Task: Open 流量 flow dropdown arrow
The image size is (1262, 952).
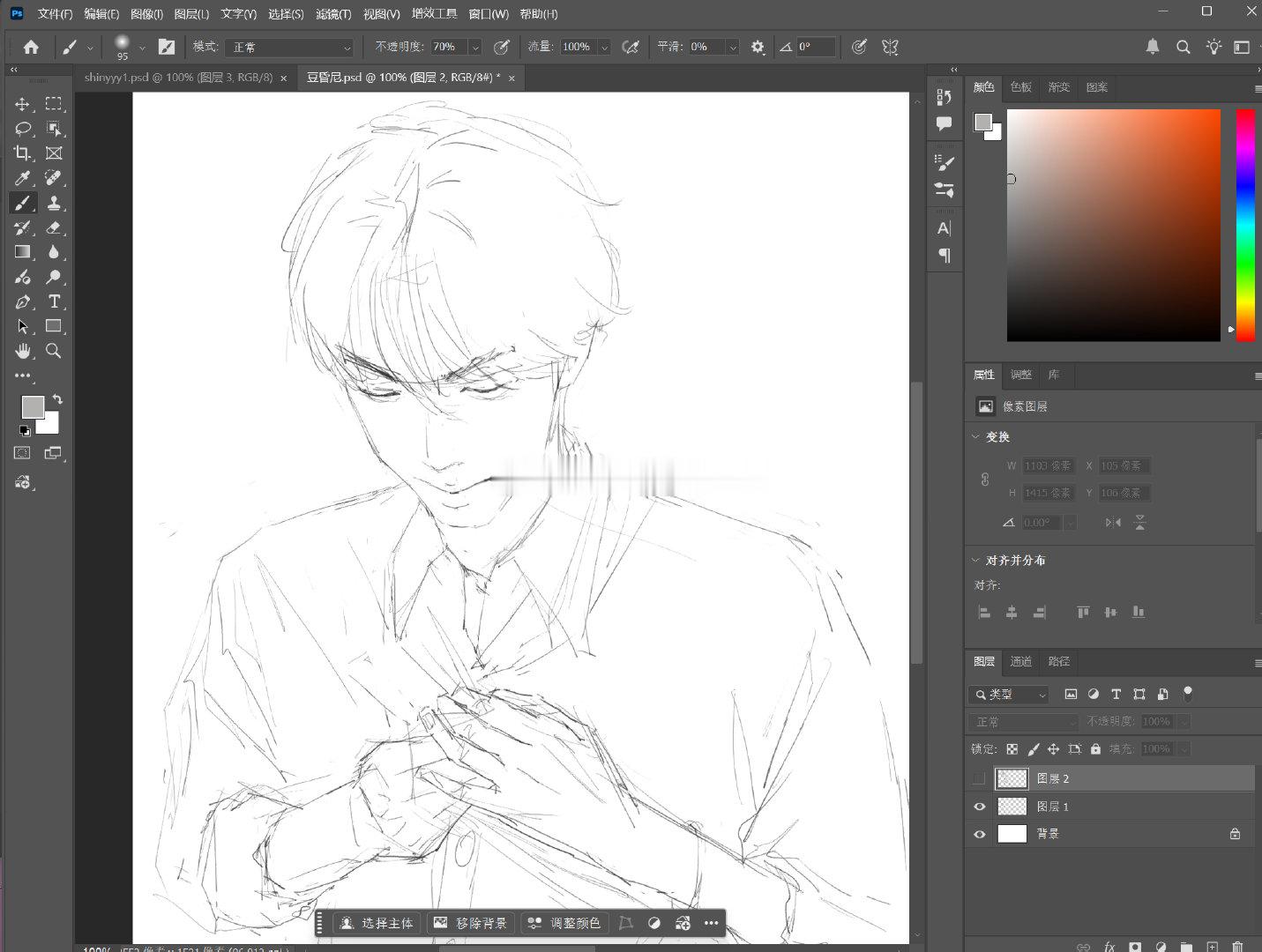Action: click(x=604, y=48)
